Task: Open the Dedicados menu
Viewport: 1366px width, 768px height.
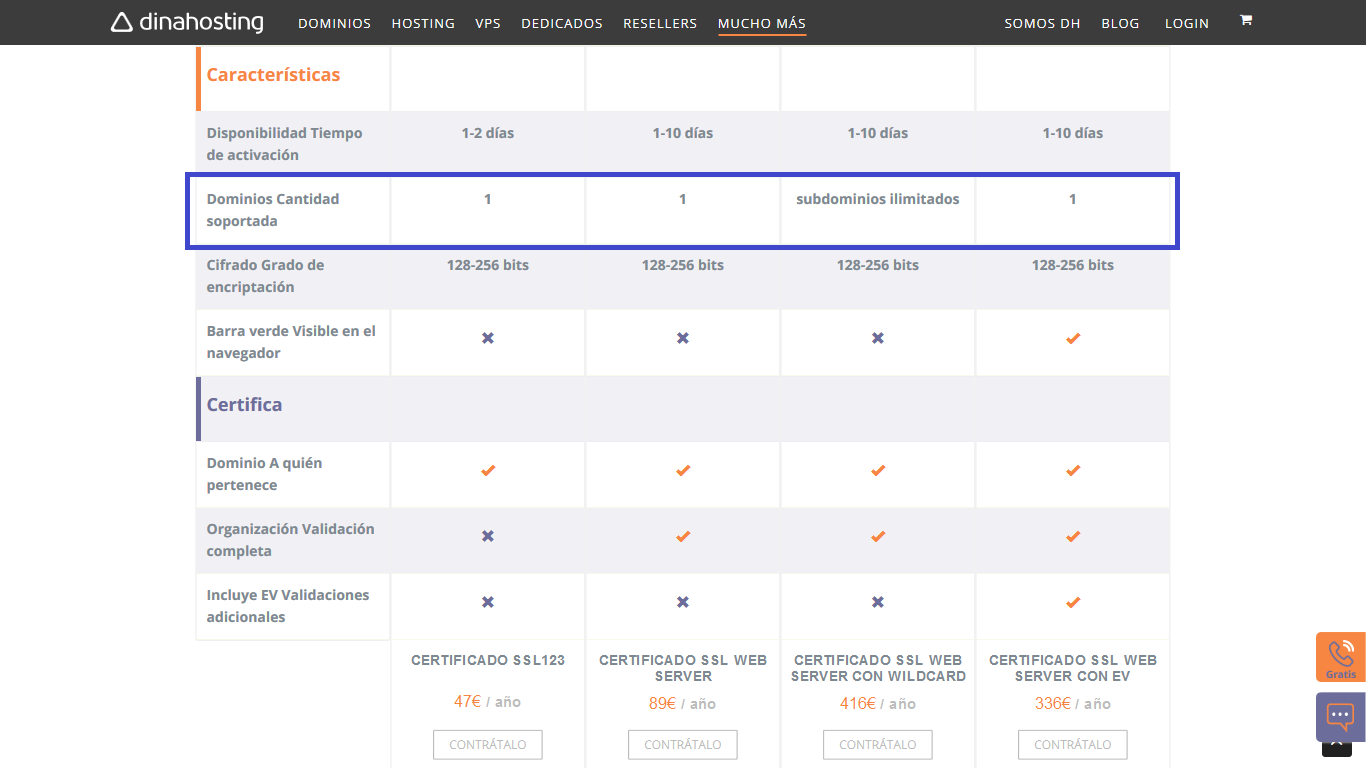Action: (562, 23)
